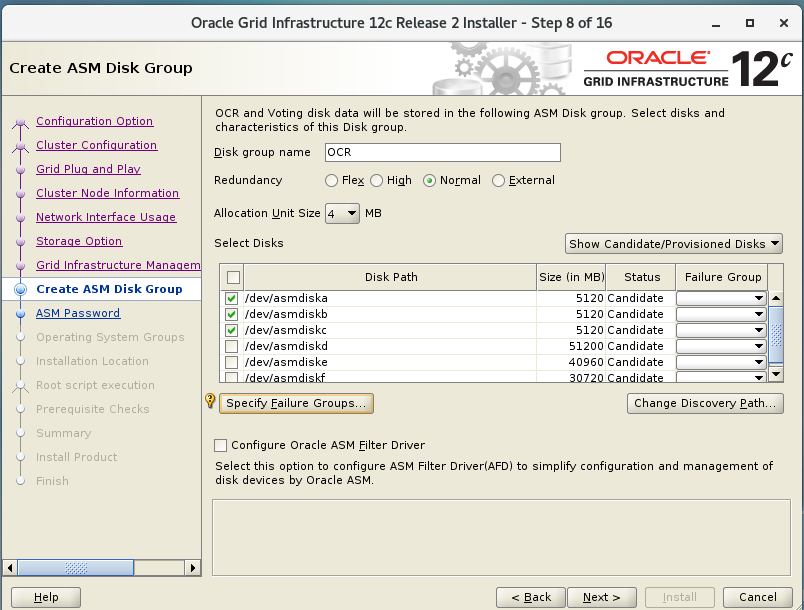
Task: Select the Create ASM Disk Group step
Action: pyautogui.click(x=109, y=289)
